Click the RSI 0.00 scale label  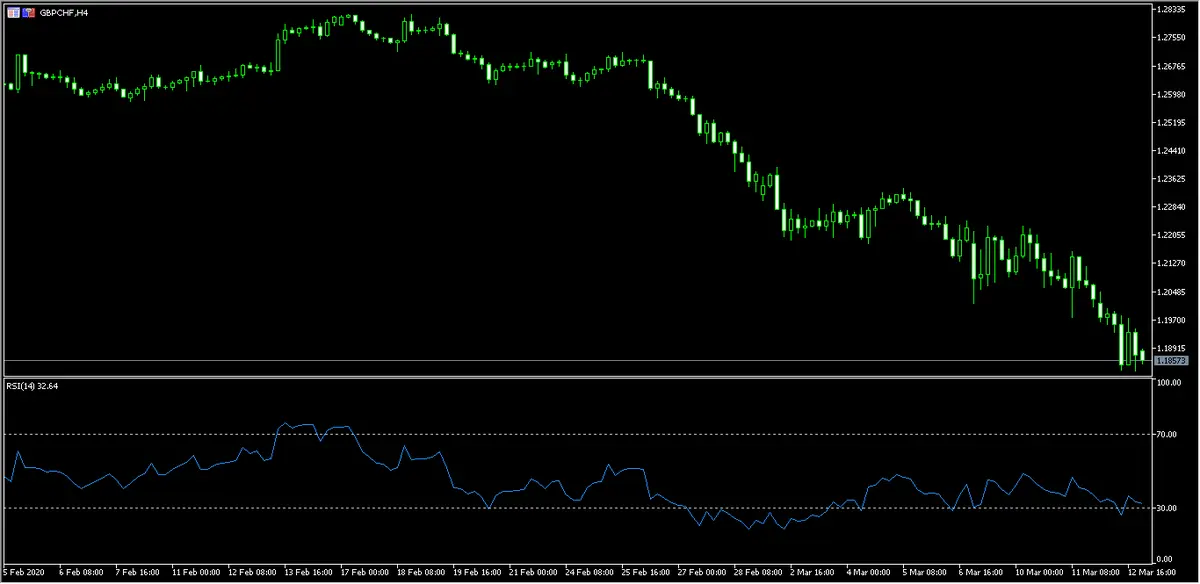(1163, 558)
